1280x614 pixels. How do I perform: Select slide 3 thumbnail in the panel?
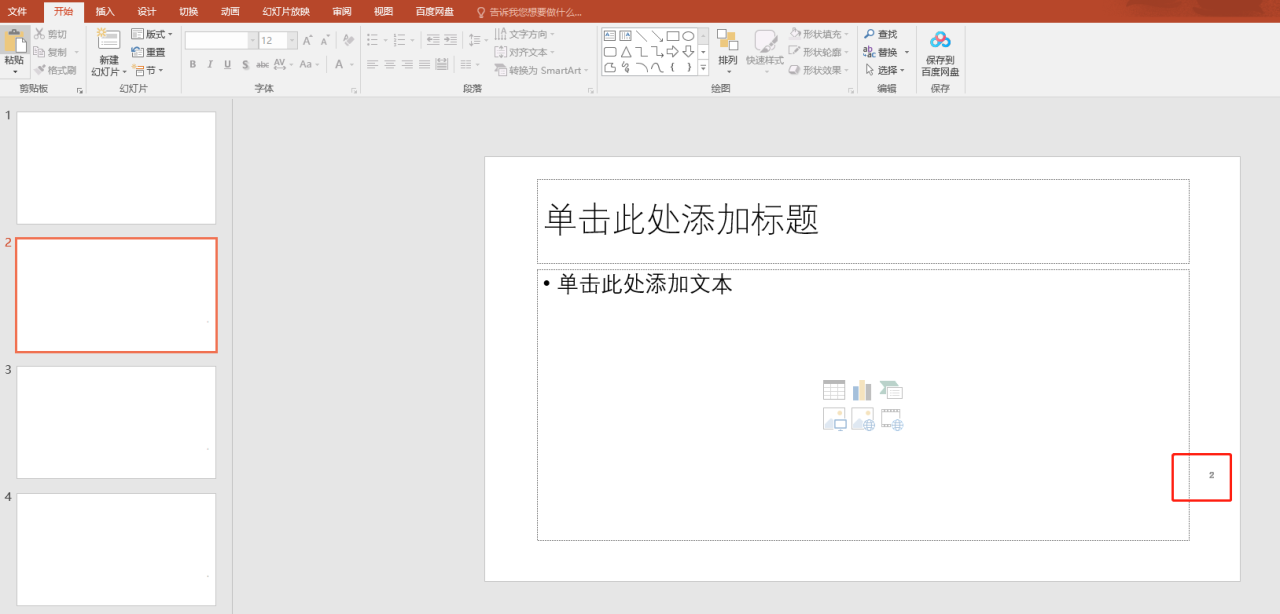[115, 421]
